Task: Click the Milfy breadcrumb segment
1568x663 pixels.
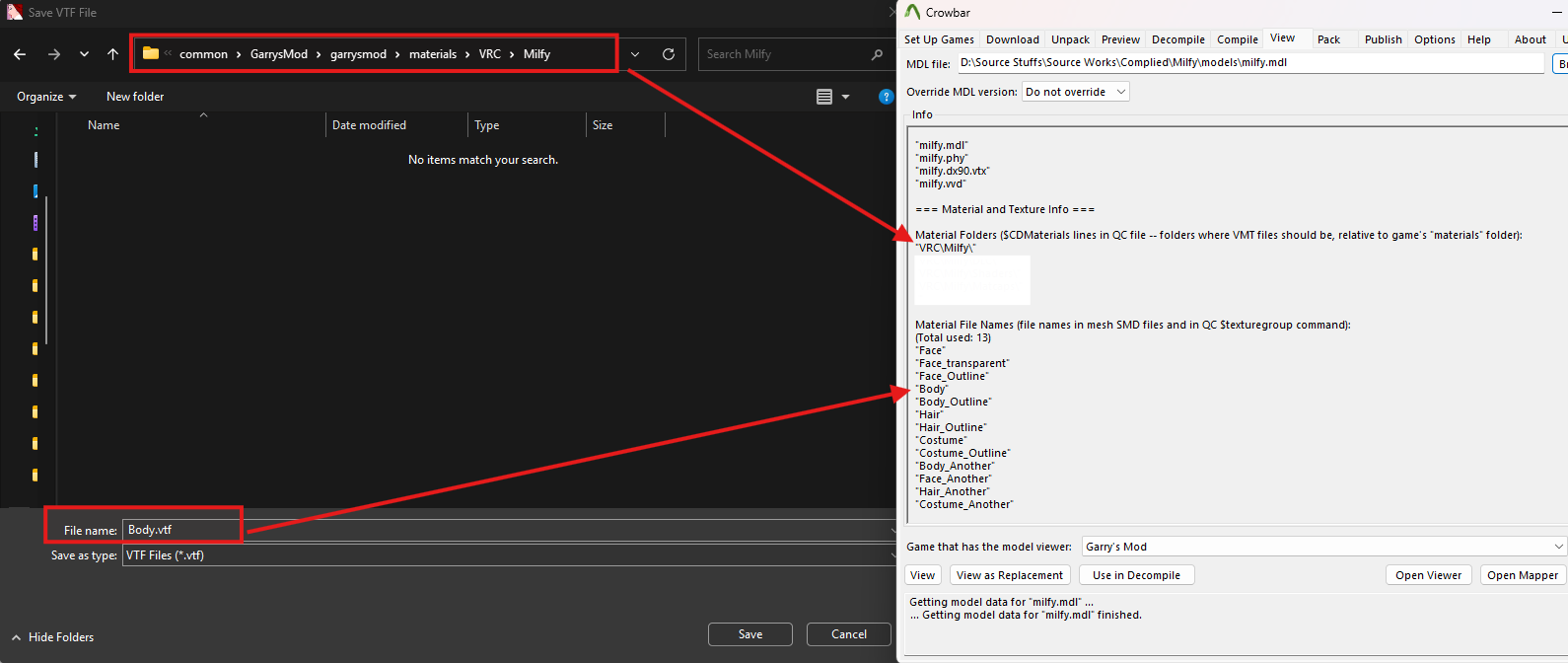Action: tap(536, 54)
